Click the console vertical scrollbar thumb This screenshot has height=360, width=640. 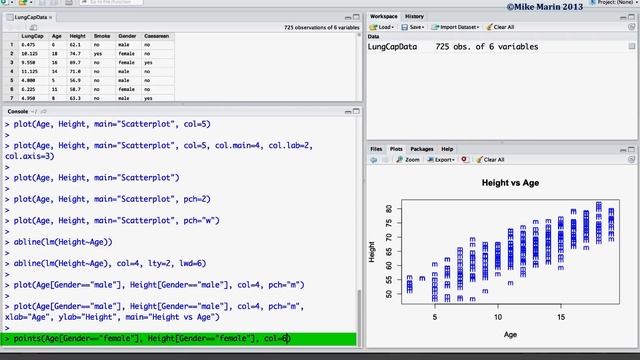359,317
